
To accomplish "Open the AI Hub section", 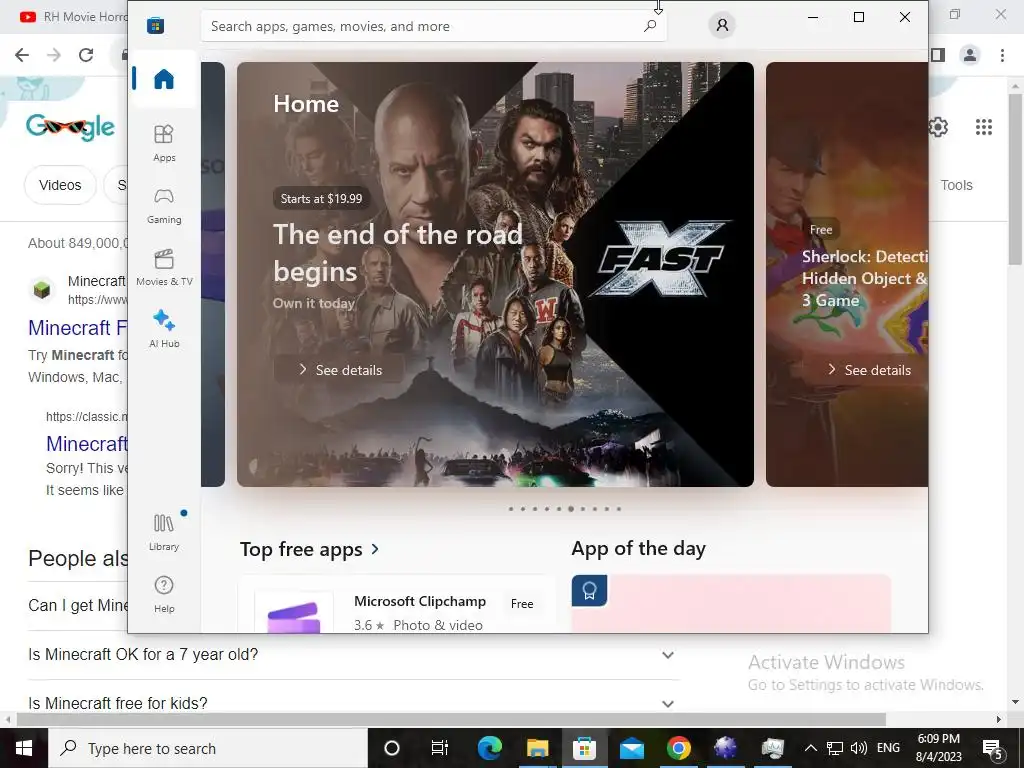I will (x=164, y=329).
